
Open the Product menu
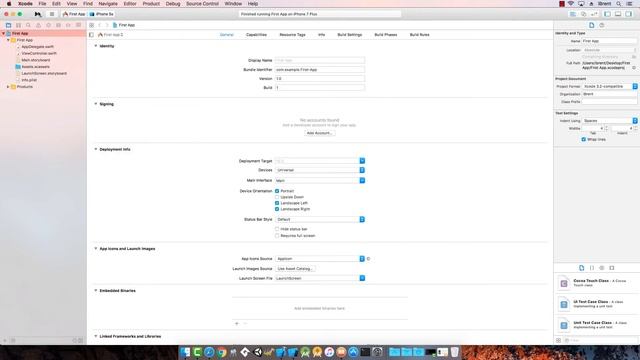tap(151, 4)
